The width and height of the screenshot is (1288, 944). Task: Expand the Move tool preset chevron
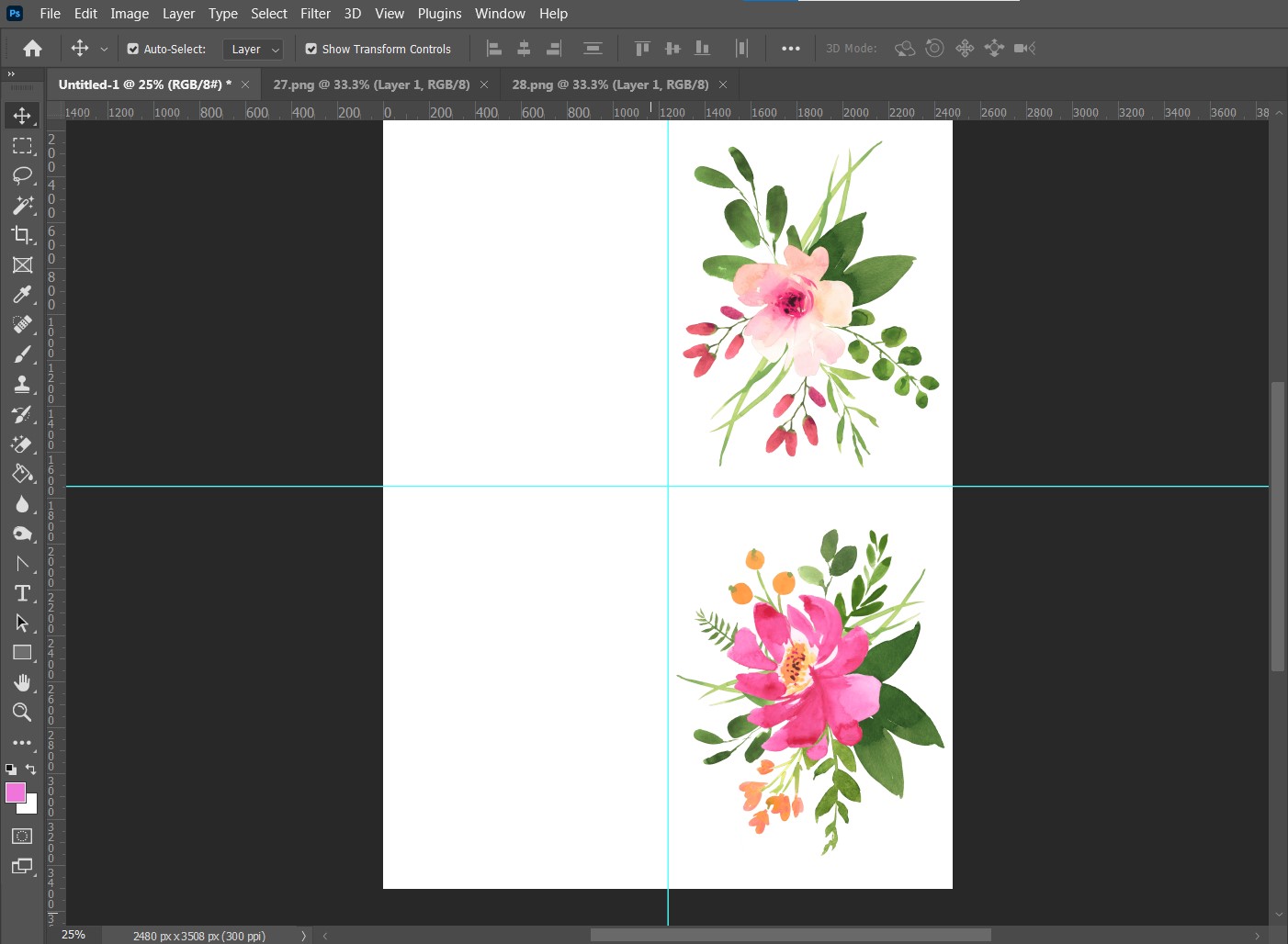tap(104, 49)
